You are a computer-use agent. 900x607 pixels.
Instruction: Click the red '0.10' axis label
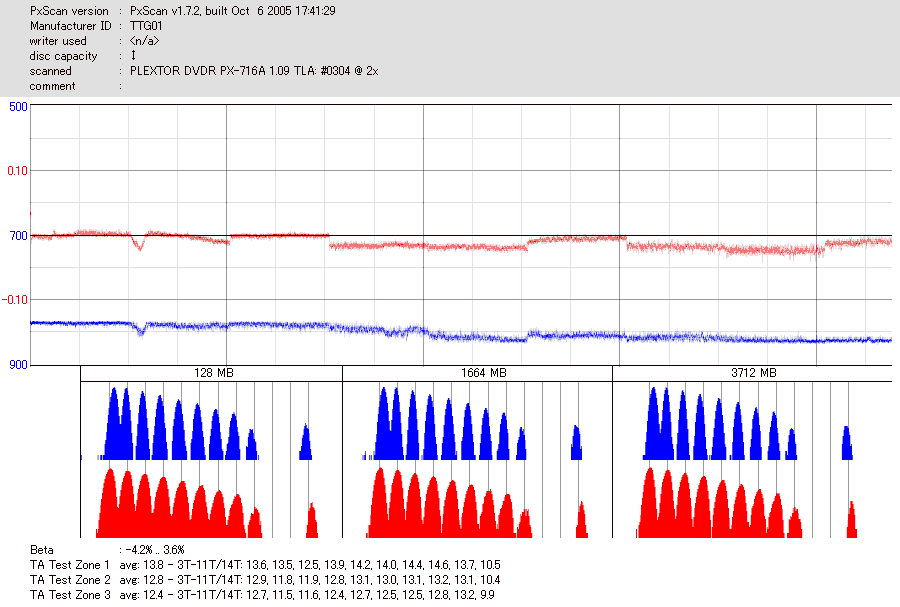pyautogui.click(x=17, y=171)
